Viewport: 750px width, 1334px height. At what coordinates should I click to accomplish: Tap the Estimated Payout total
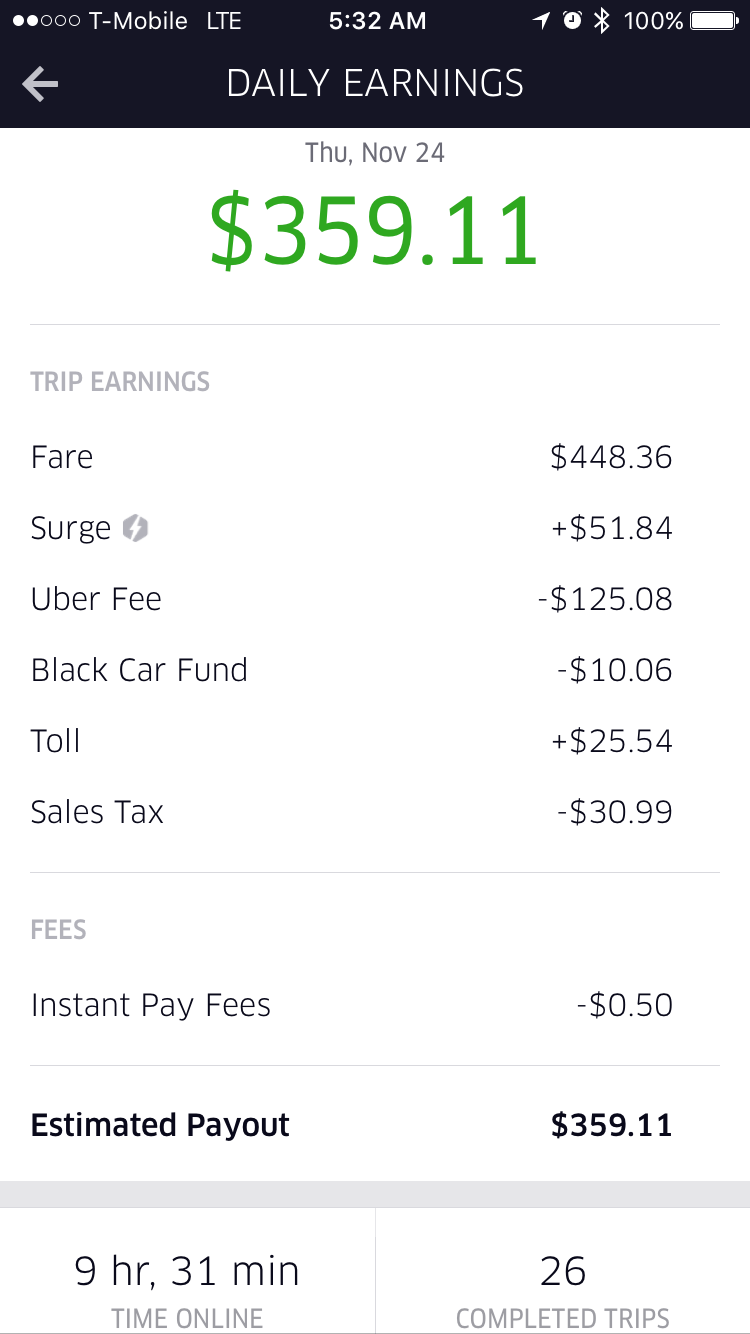coord(611,1125)
